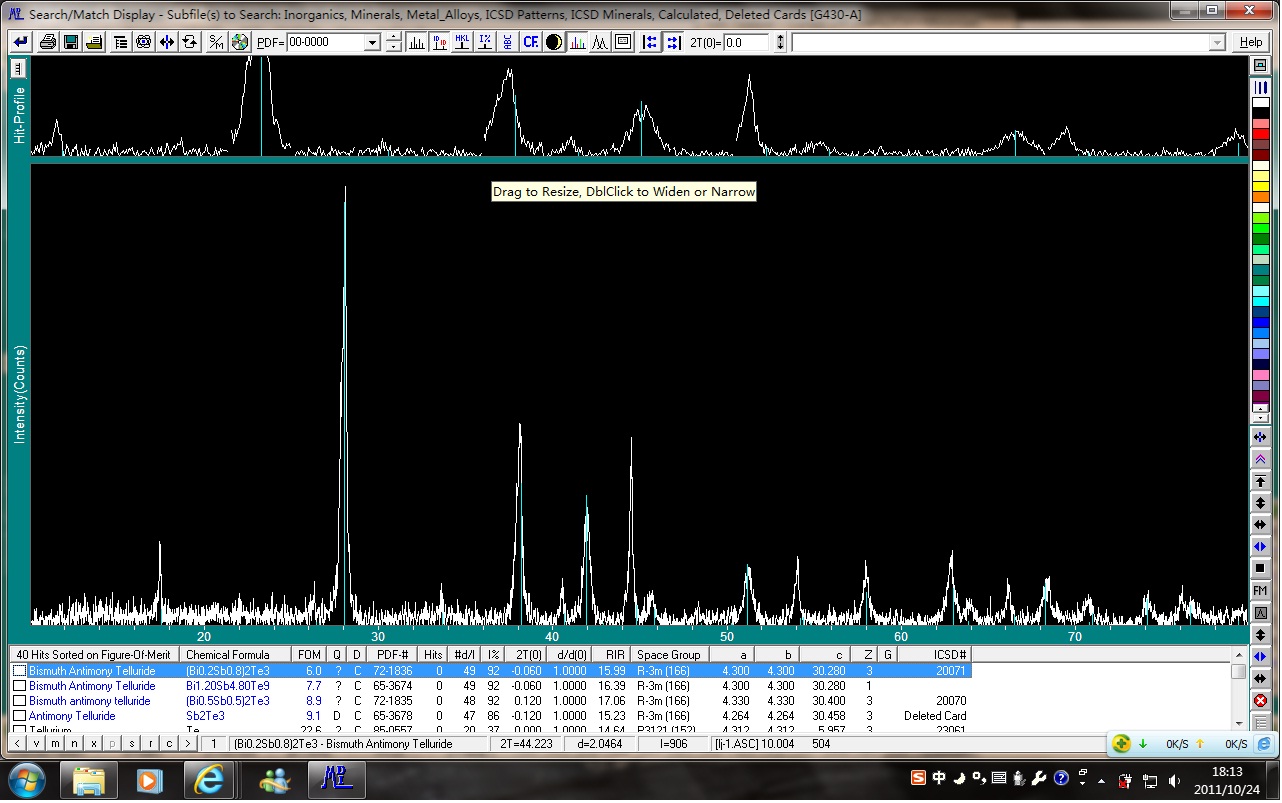
Task: Click the HKL indices toolbar icon
Action: coord(462,42)
